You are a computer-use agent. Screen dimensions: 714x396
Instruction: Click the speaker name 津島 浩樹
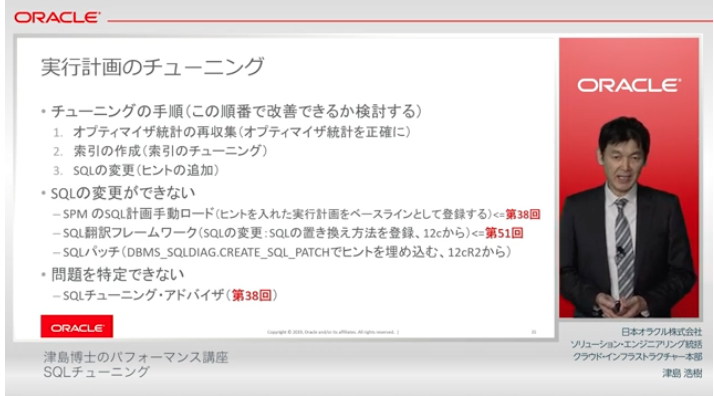pyautogui.click(x=682, y=373)
